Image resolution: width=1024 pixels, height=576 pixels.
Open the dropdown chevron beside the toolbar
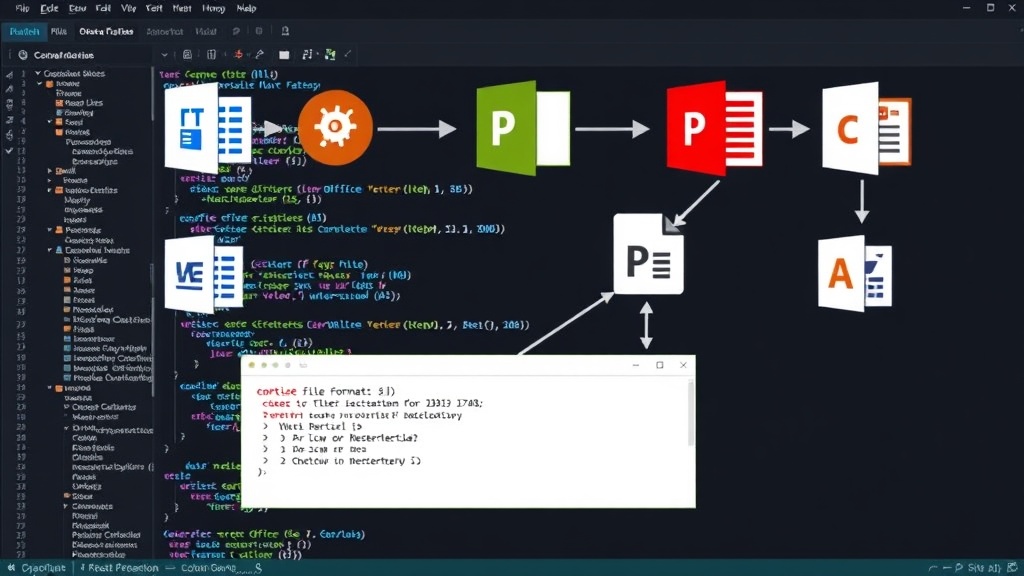[x=165, y=56]
